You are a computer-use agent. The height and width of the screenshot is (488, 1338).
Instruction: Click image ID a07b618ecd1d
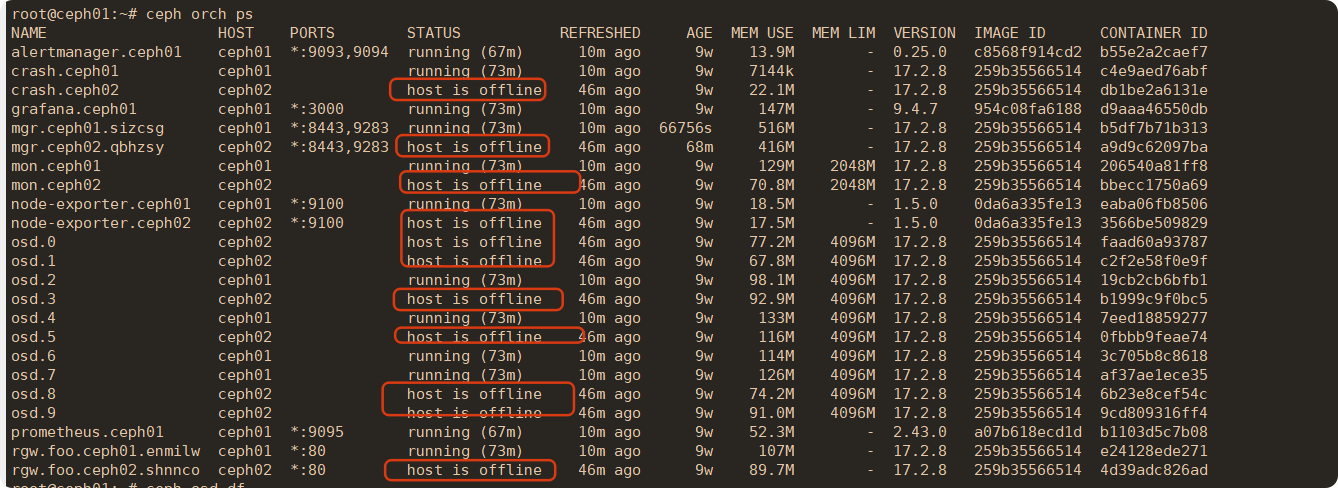(1028, 432)
